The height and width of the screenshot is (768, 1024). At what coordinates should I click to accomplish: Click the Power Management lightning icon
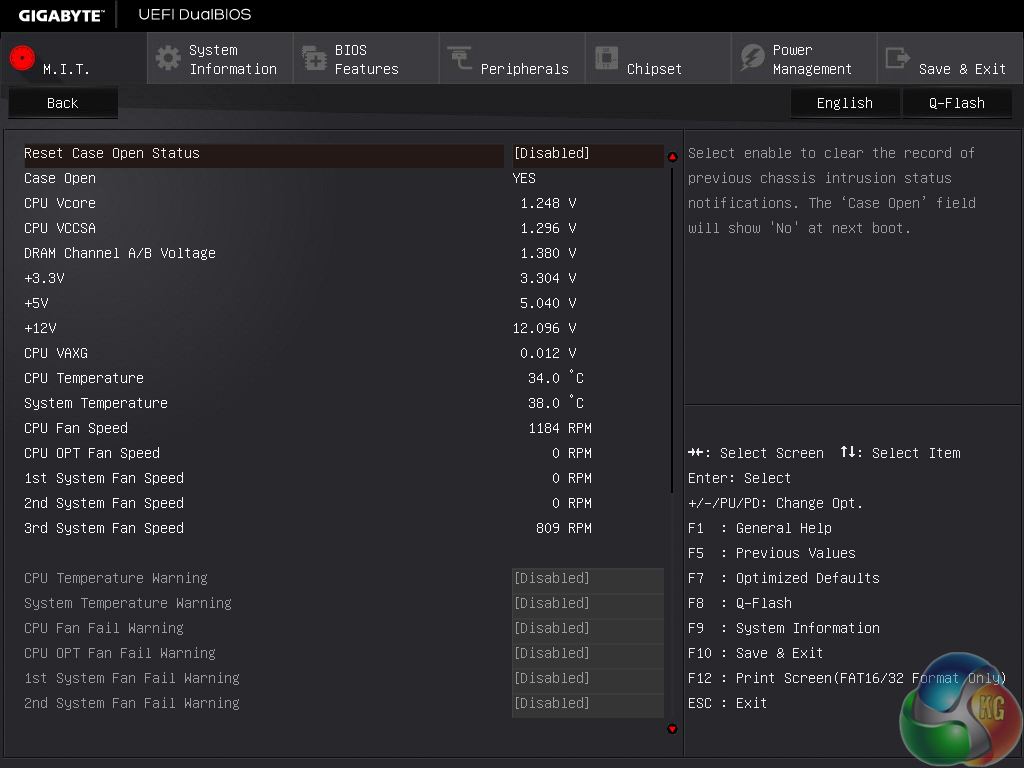(752, 58)
